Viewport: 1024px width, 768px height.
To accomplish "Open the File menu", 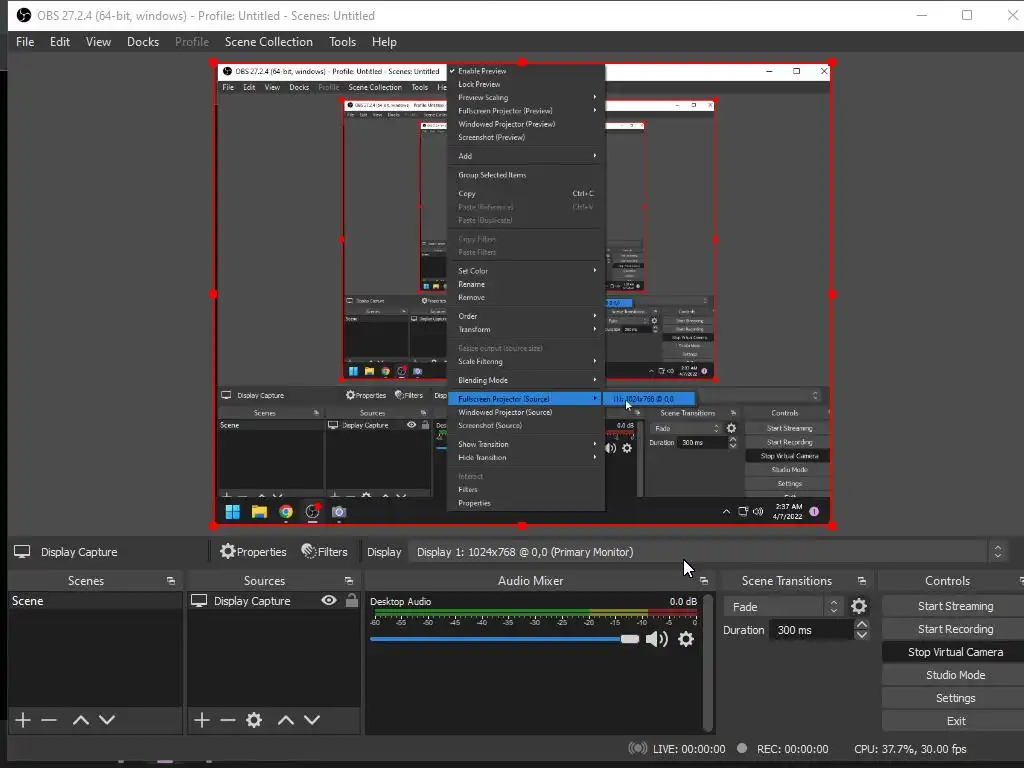I will click(x=25, y=42).
